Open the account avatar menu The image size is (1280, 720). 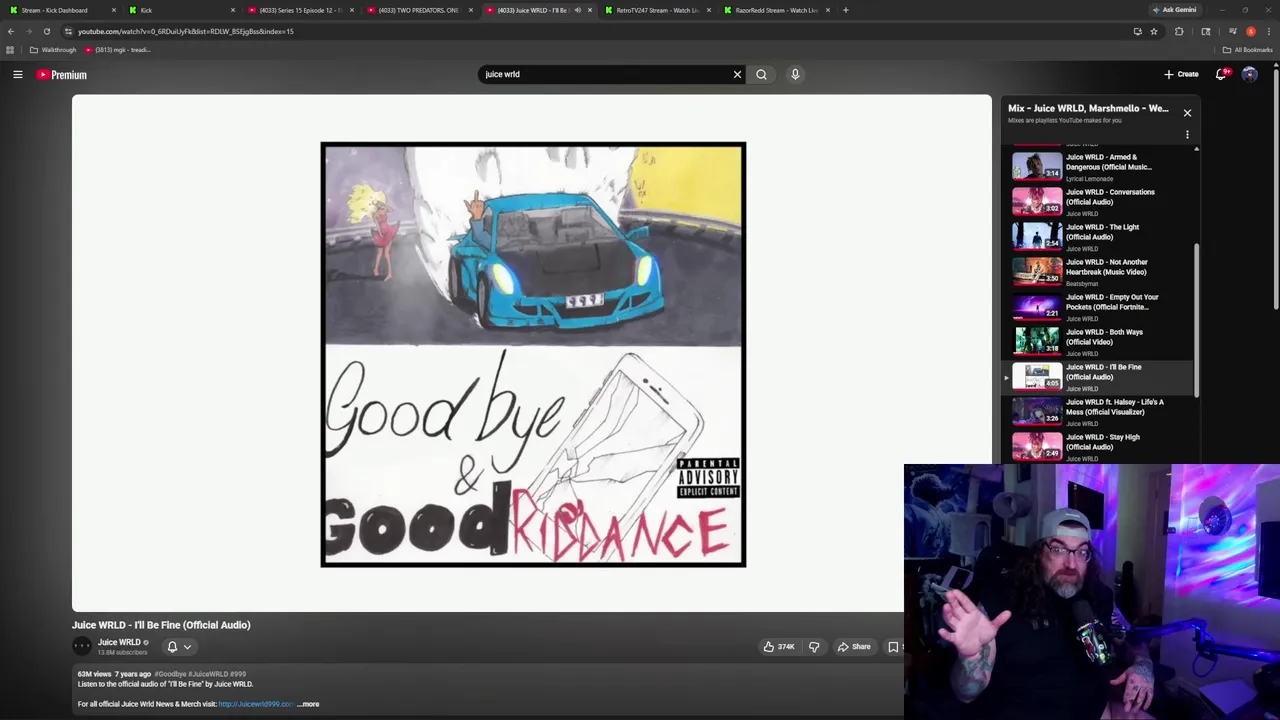point(1249,74)
